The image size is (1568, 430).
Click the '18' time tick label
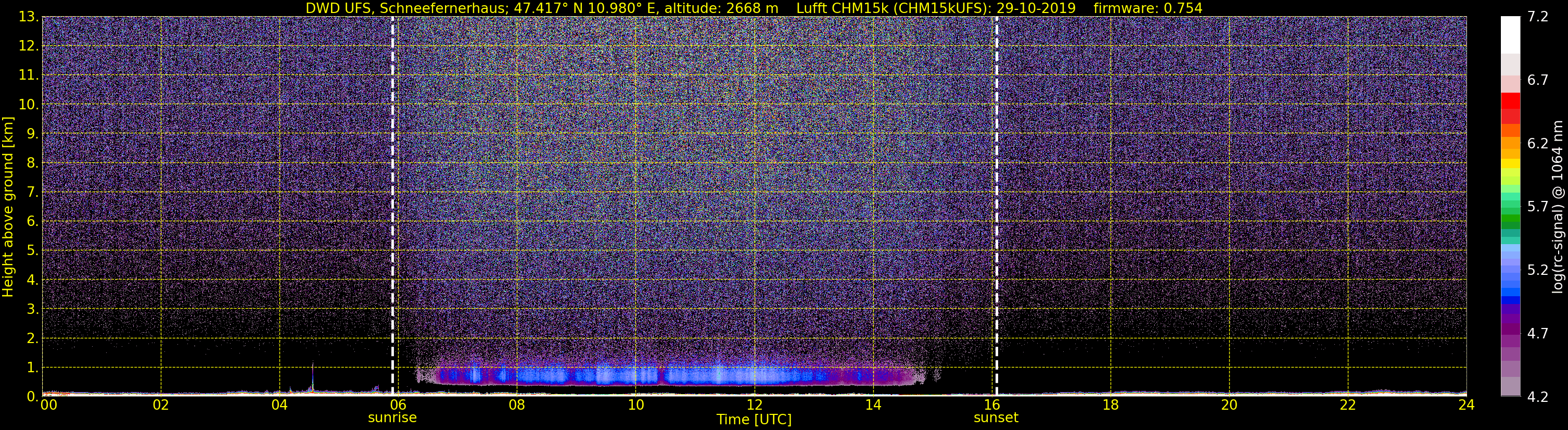1110,404
